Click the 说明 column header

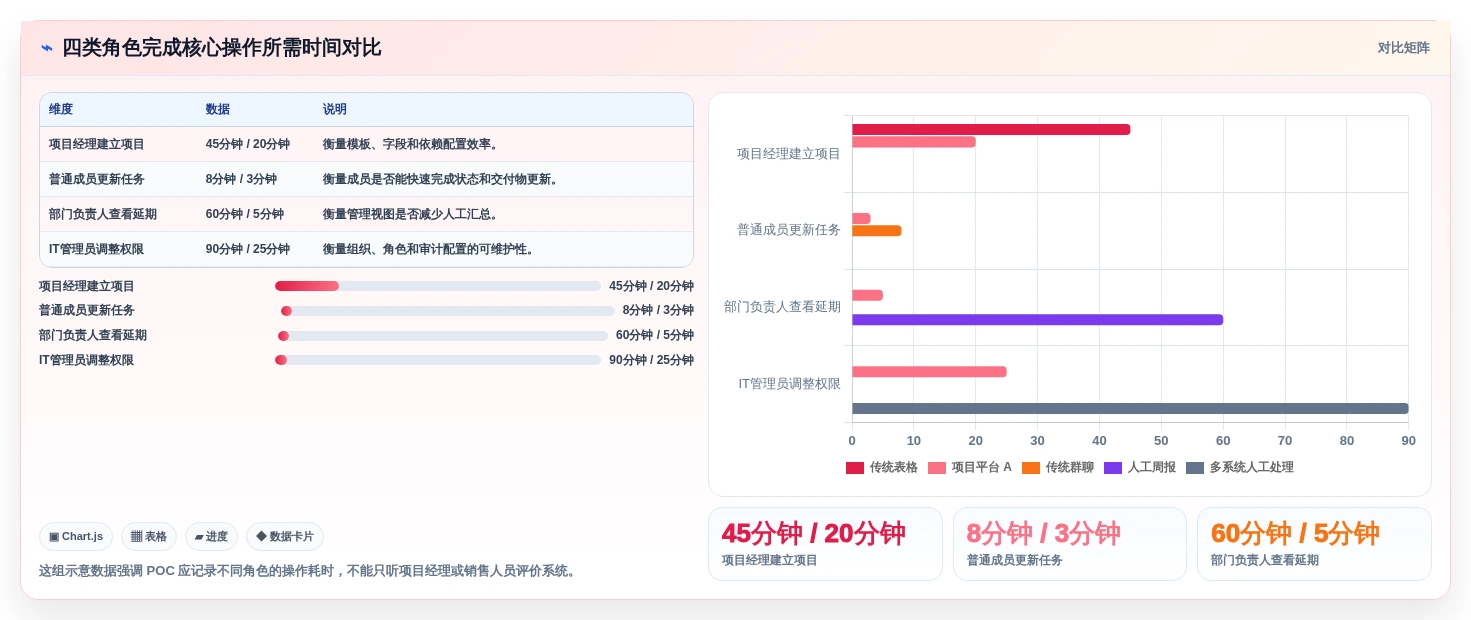[x=335, y=109]
